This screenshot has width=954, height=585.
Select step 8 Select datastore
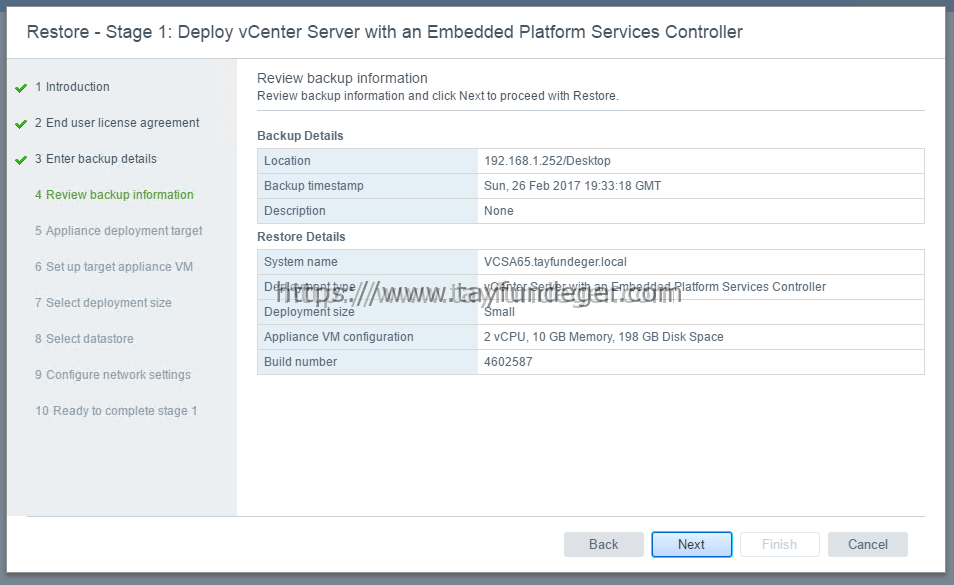[x=84, y=339]
